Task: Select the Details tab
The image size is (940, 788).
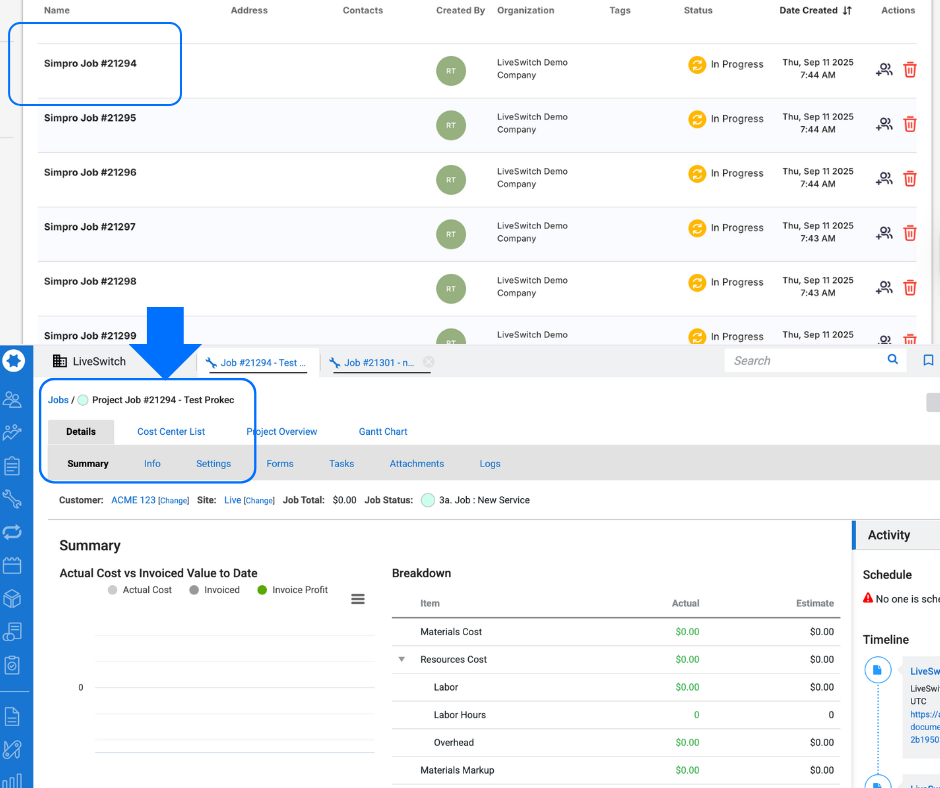Action: [x=81, y=432]
